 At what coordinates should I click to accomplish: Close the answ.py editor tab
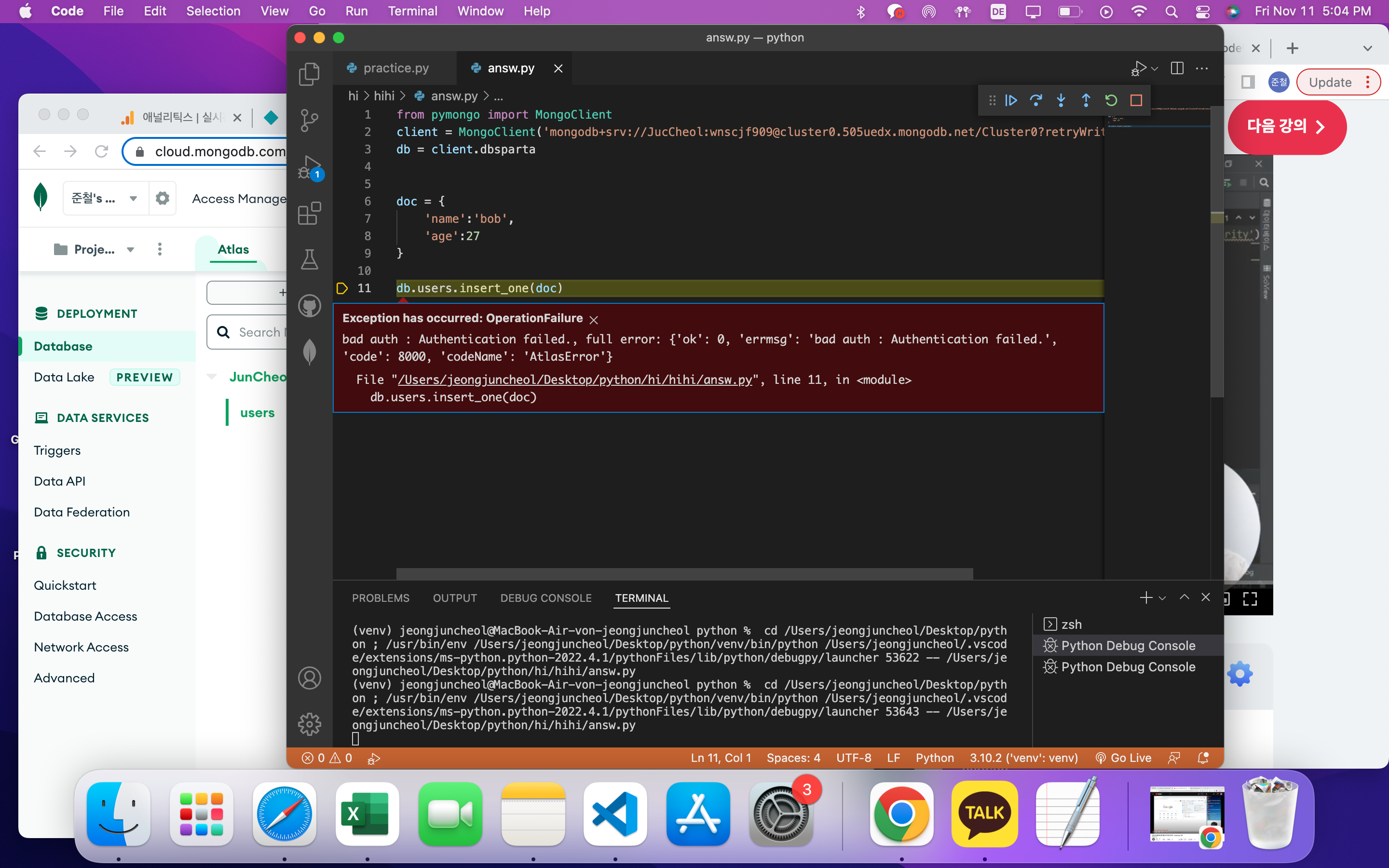pyautogui.click(x=558, y=68)
